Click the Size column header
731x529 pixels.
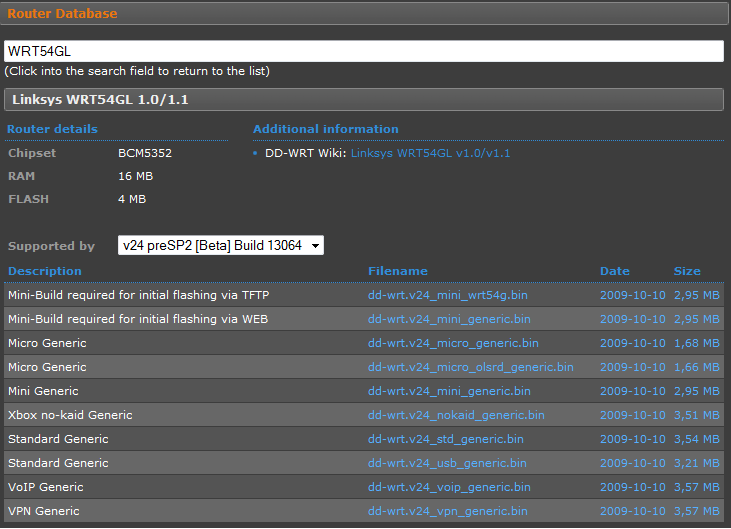coord(686,271)
